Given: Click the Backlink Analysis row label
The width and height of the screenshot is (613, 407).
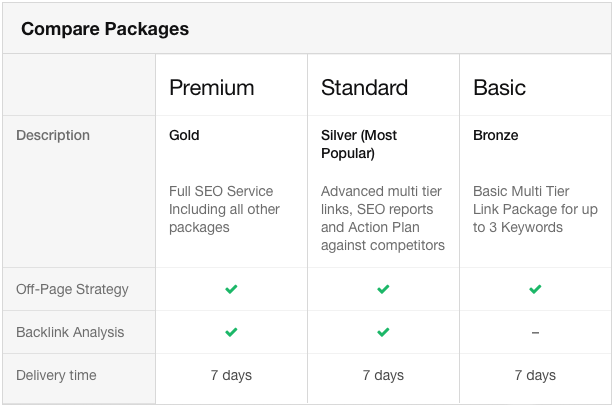Looking at the screenshot, I should 70,332.
